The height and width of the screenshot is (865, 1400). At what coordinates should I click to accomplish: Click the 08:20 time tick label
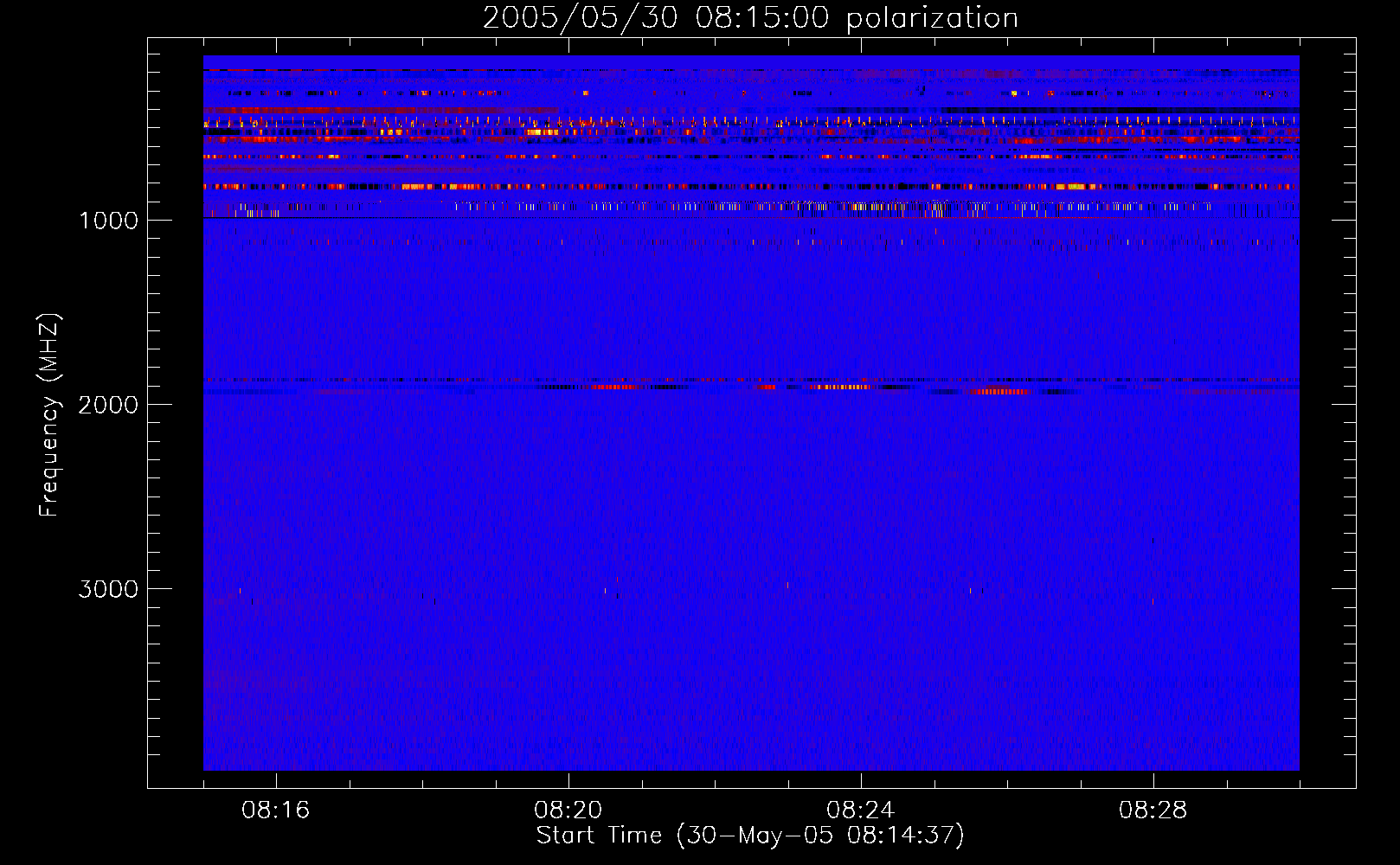568,810
